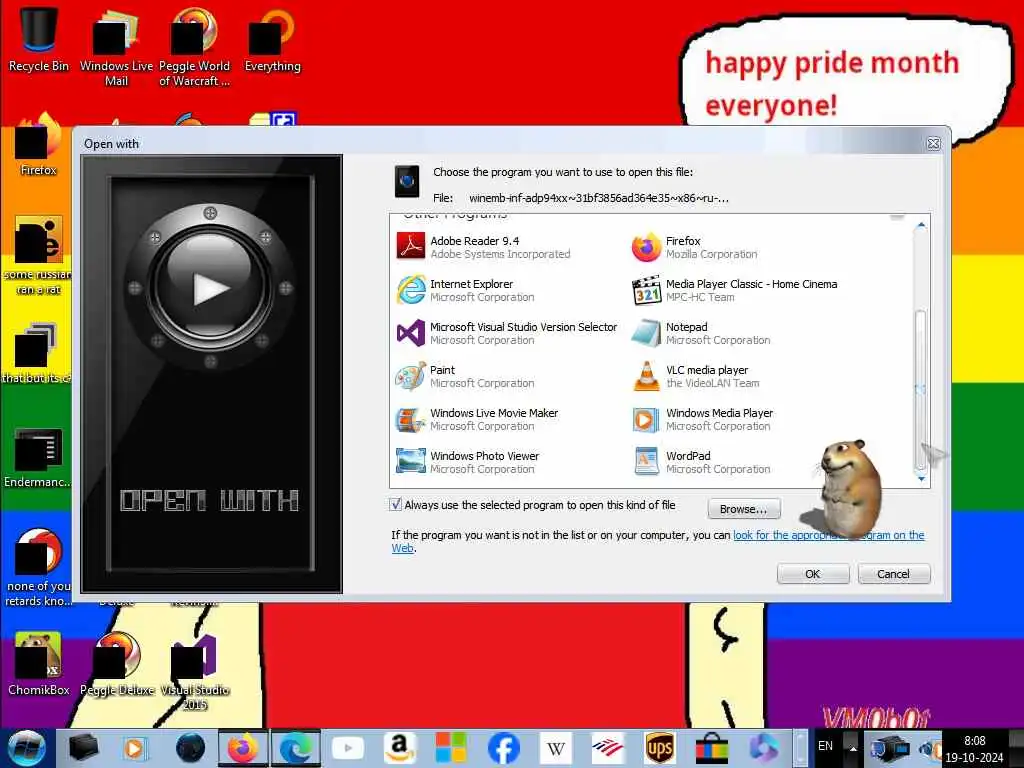Open YouTube taskbar shortcut
1024x768 pixels.
pos(347,748)
